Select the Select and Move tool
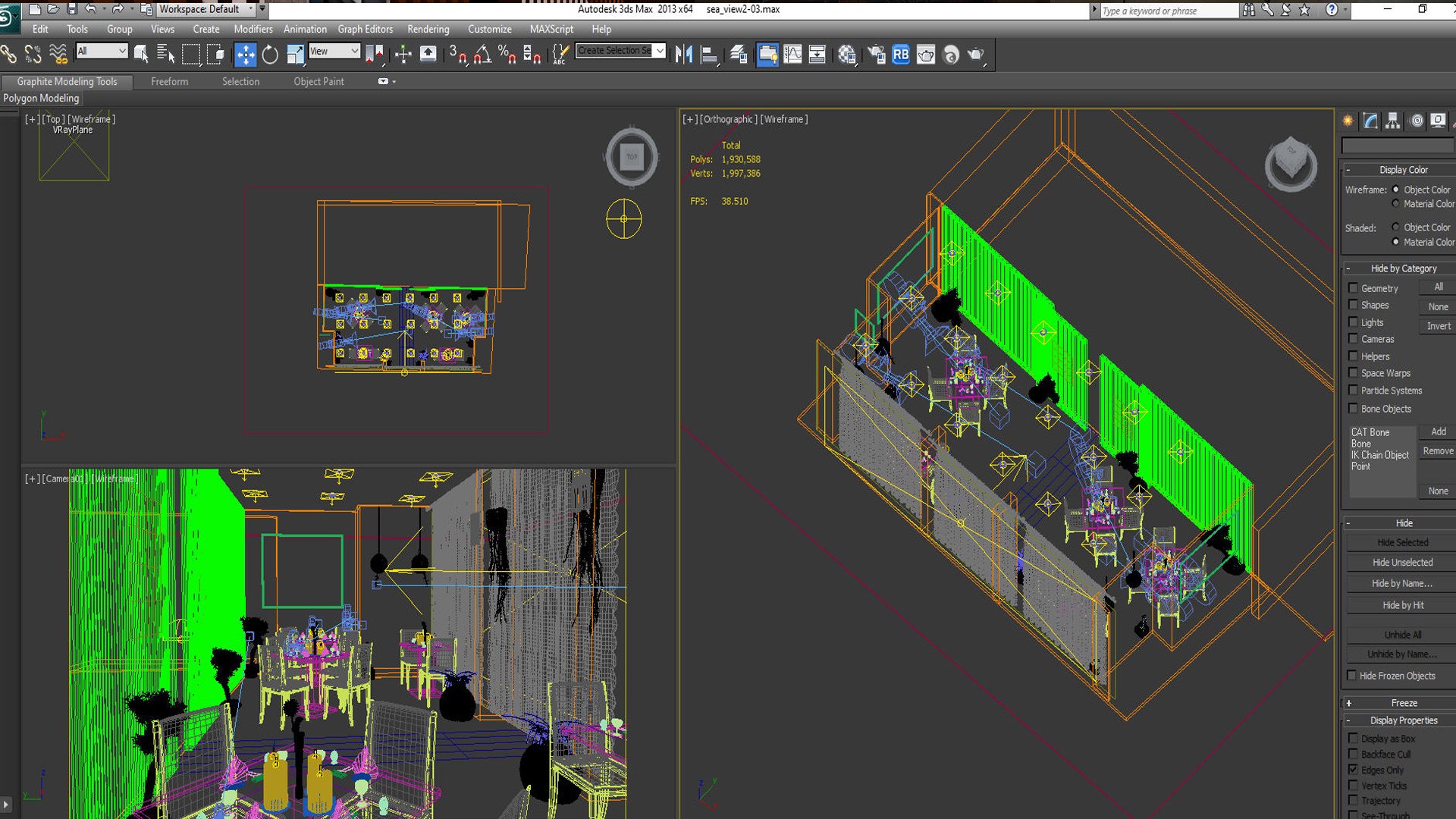Viewport: 1456px width, 819px height. coord(246,55)
